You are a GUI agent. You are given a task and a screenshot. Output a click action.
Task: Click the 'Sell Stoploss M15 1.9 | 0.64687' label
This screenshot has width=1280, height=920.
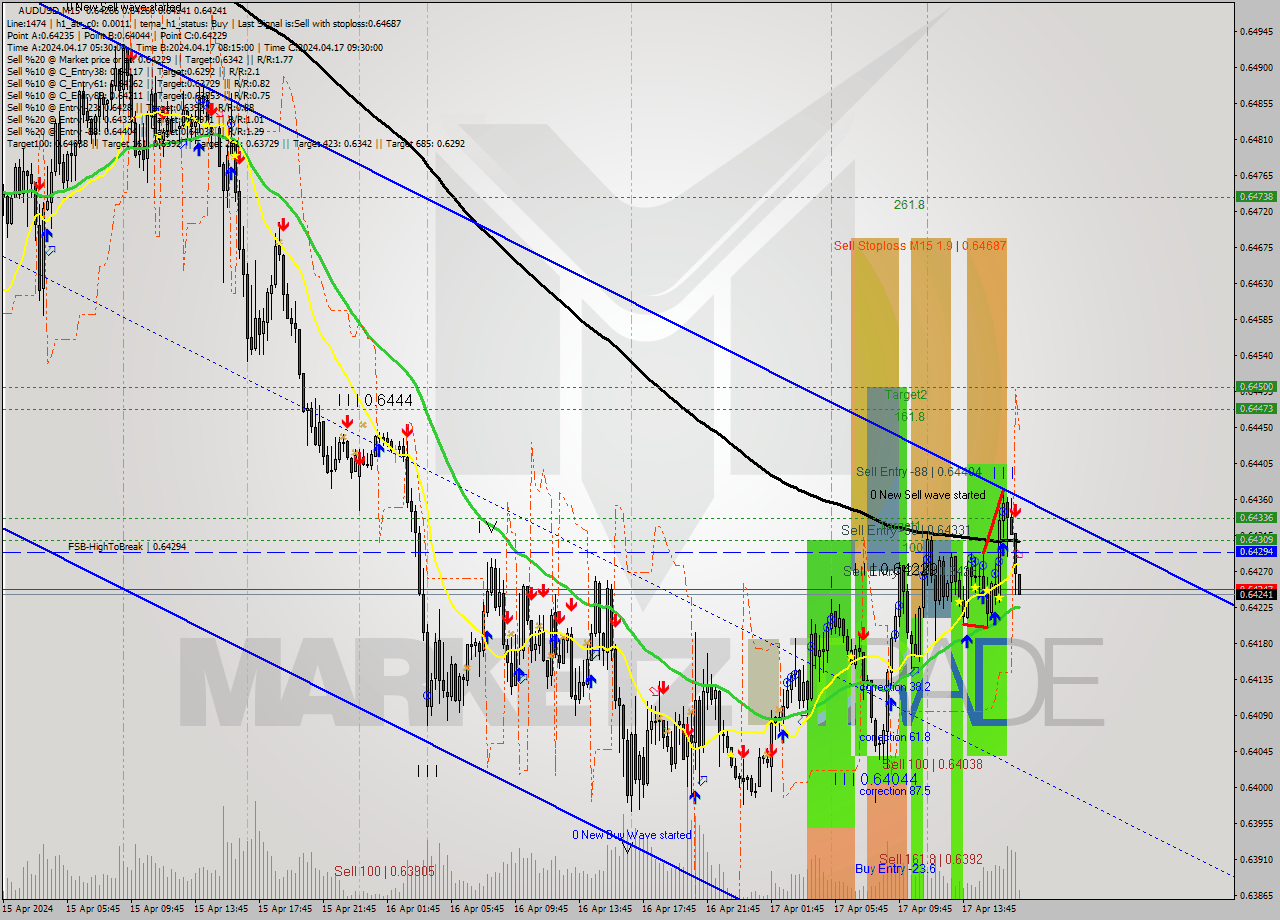coord(920,245)
